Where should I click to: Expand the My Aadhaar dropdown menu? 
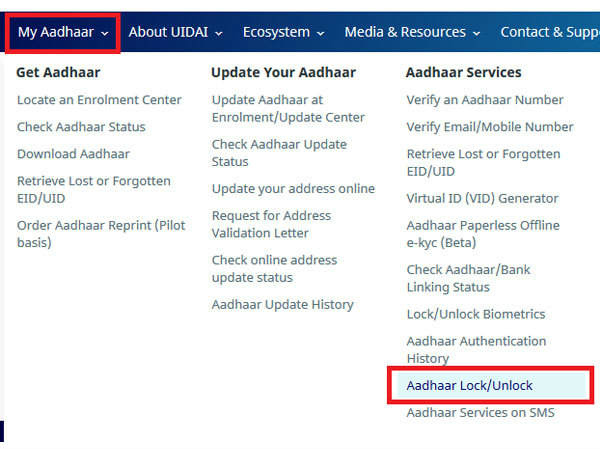pyautogui.click(x=63, y=32)
